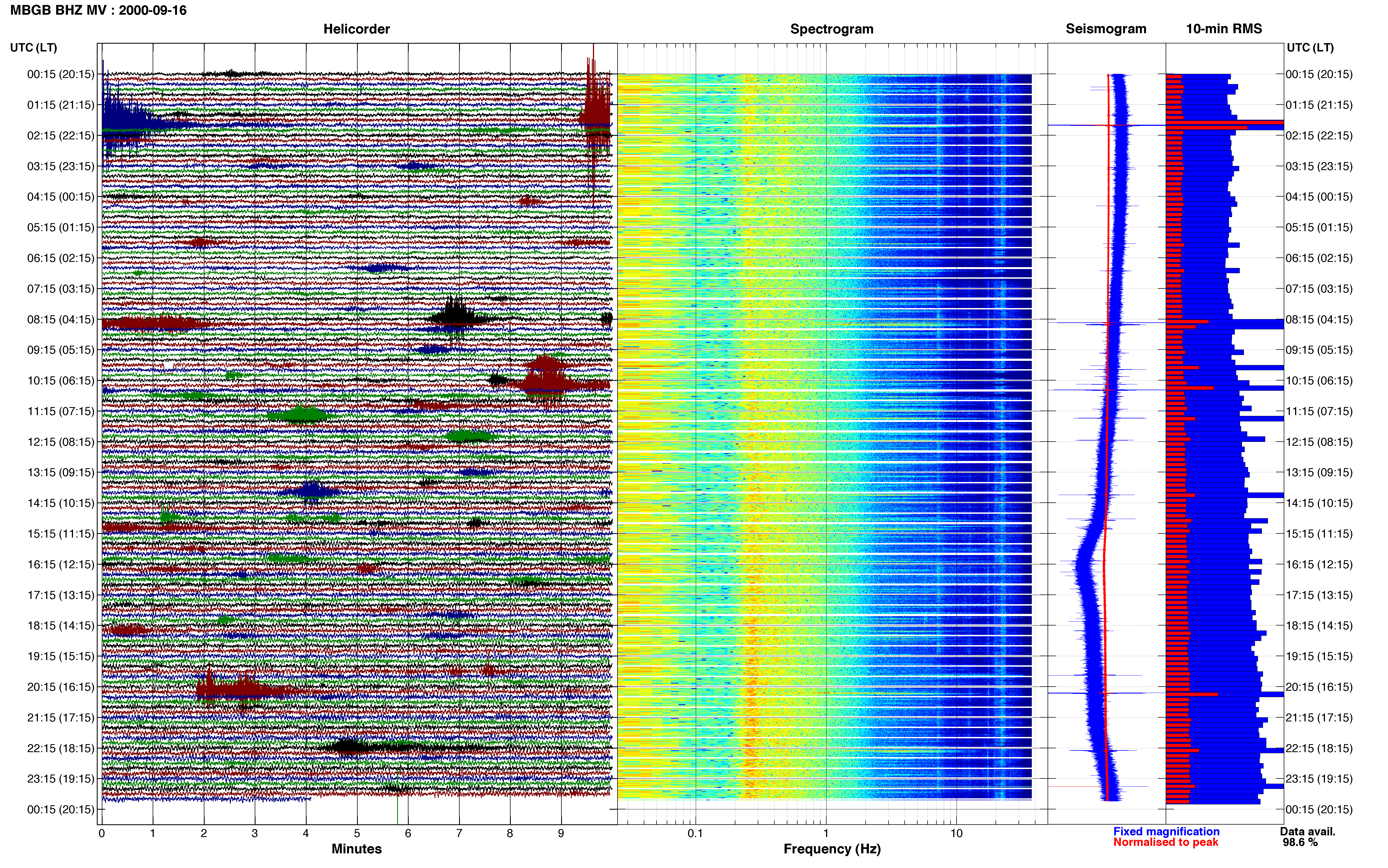
Task: Select left time label '00:15 (20:15)' at top
Action: [x=61, y=74]
